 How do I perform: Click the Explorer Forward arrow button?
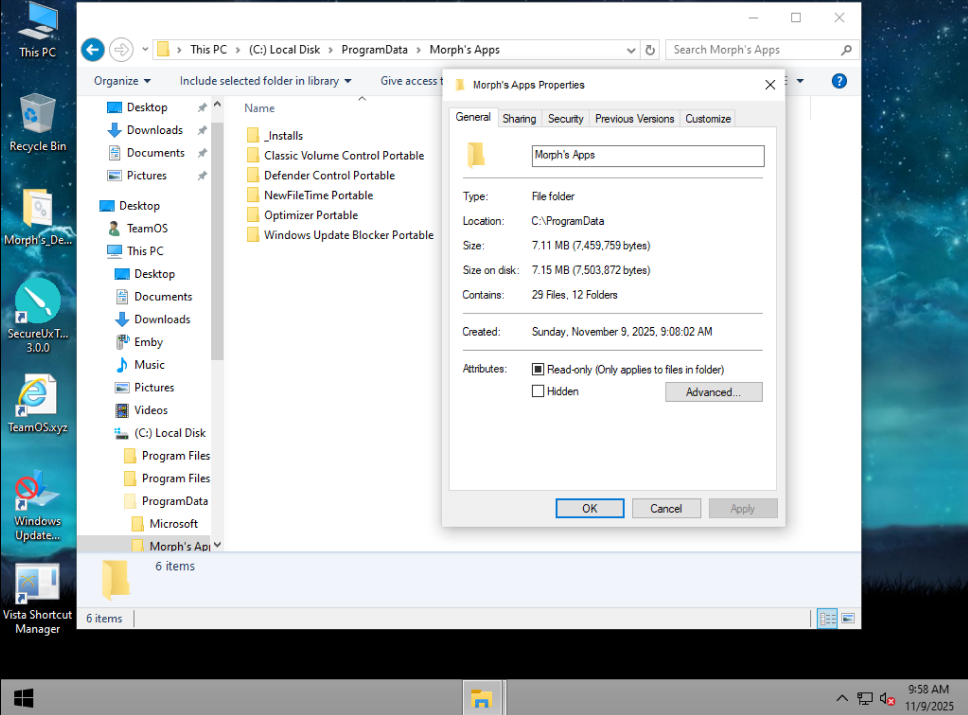(121, 49)
